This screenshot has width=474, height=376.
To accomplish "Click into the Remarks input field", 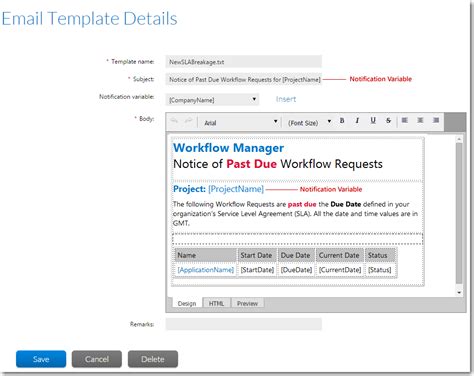I will click(244, 324).
